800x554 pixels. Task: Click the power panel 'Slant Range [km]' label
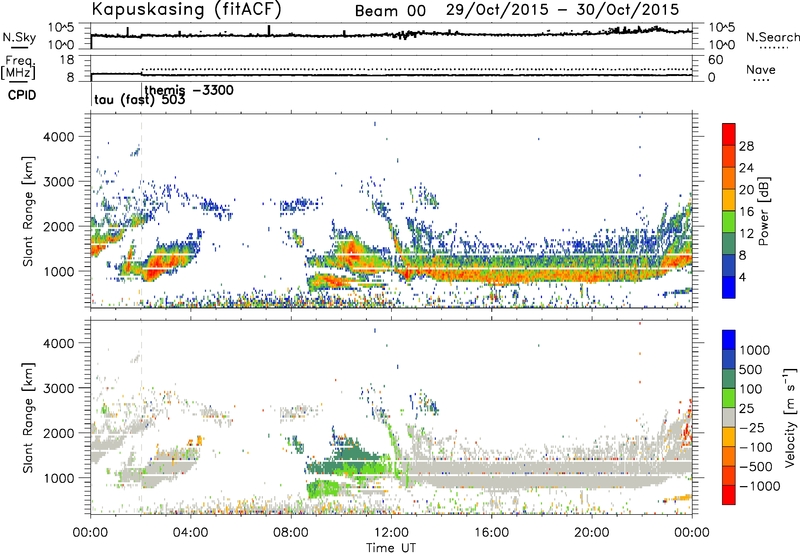[x=28, y=211]
